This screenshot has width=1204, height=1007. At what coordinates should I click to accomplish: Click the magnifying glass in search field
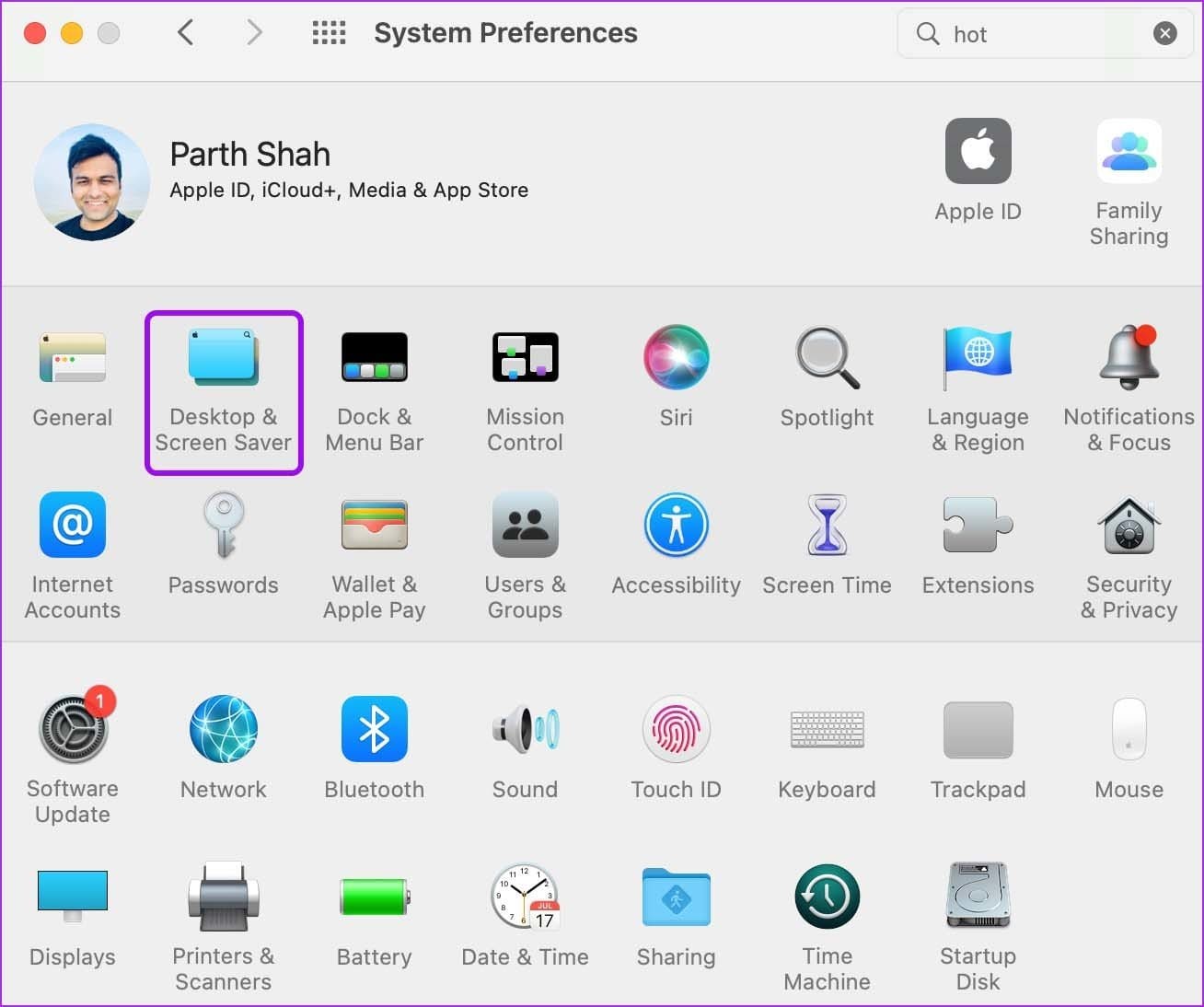(x=928, y=34)
